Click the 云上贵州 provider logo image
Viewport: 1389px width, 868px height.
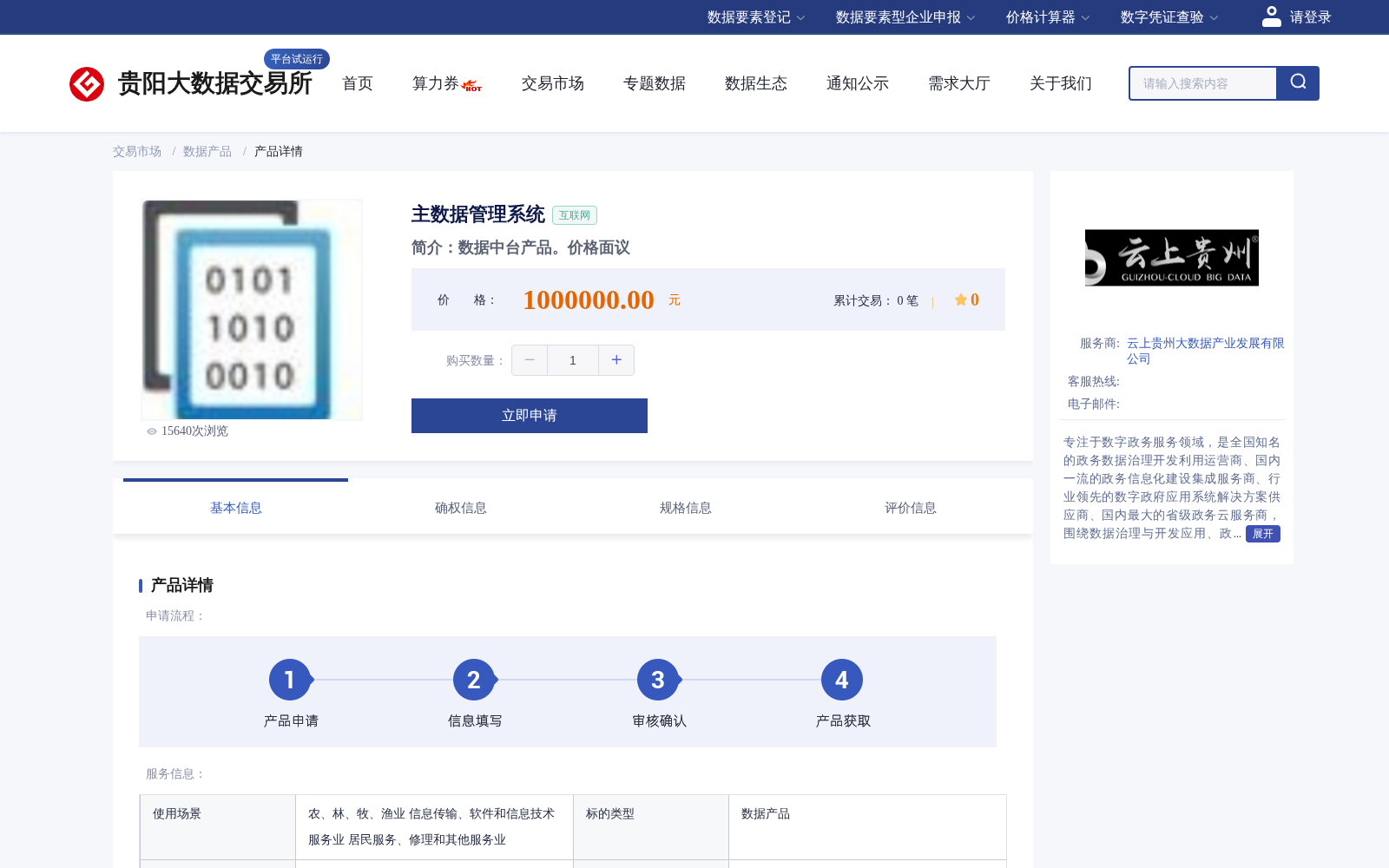[x=1172, y=258]
